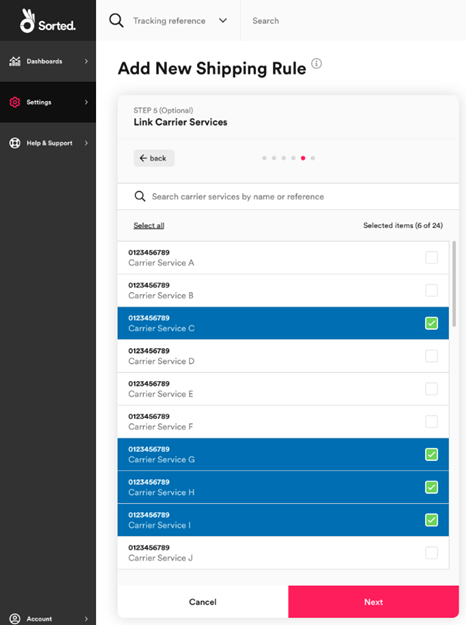Screen dimensions: 466x625
Task: Select the Carrier Service C row name
Action: [x=161, y=328]
